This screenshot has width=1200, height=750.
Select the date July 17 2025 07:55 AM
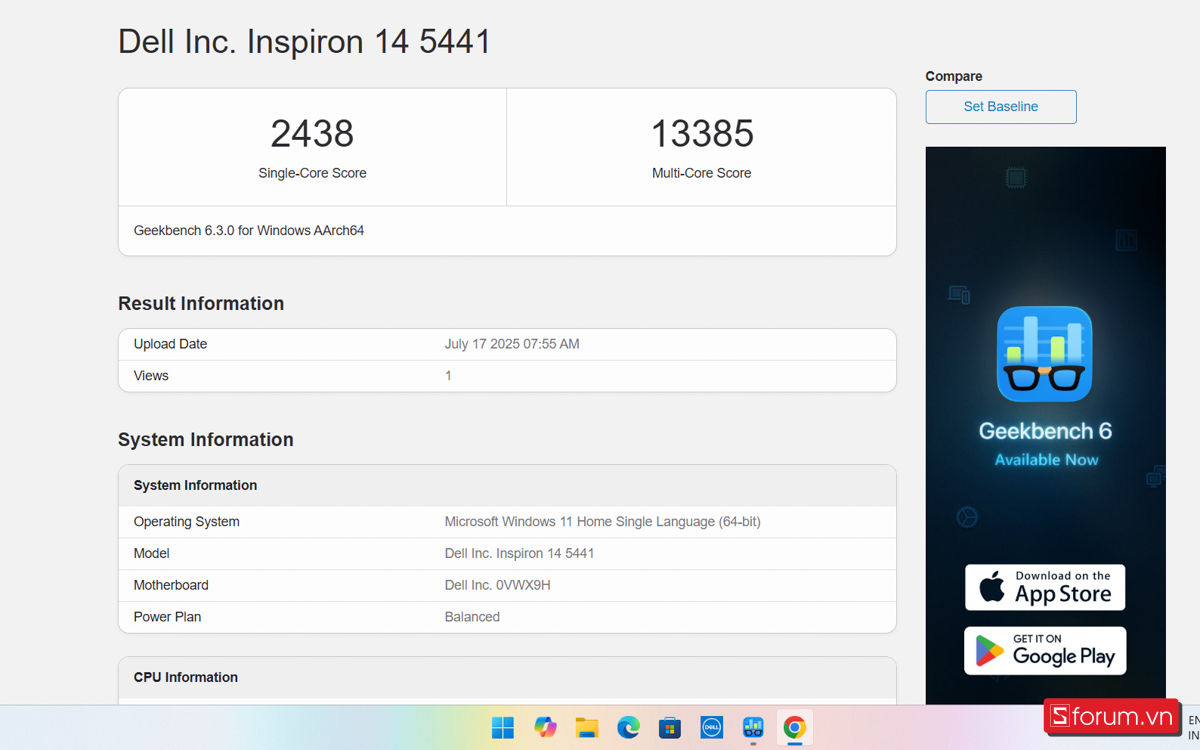[512, 344]
